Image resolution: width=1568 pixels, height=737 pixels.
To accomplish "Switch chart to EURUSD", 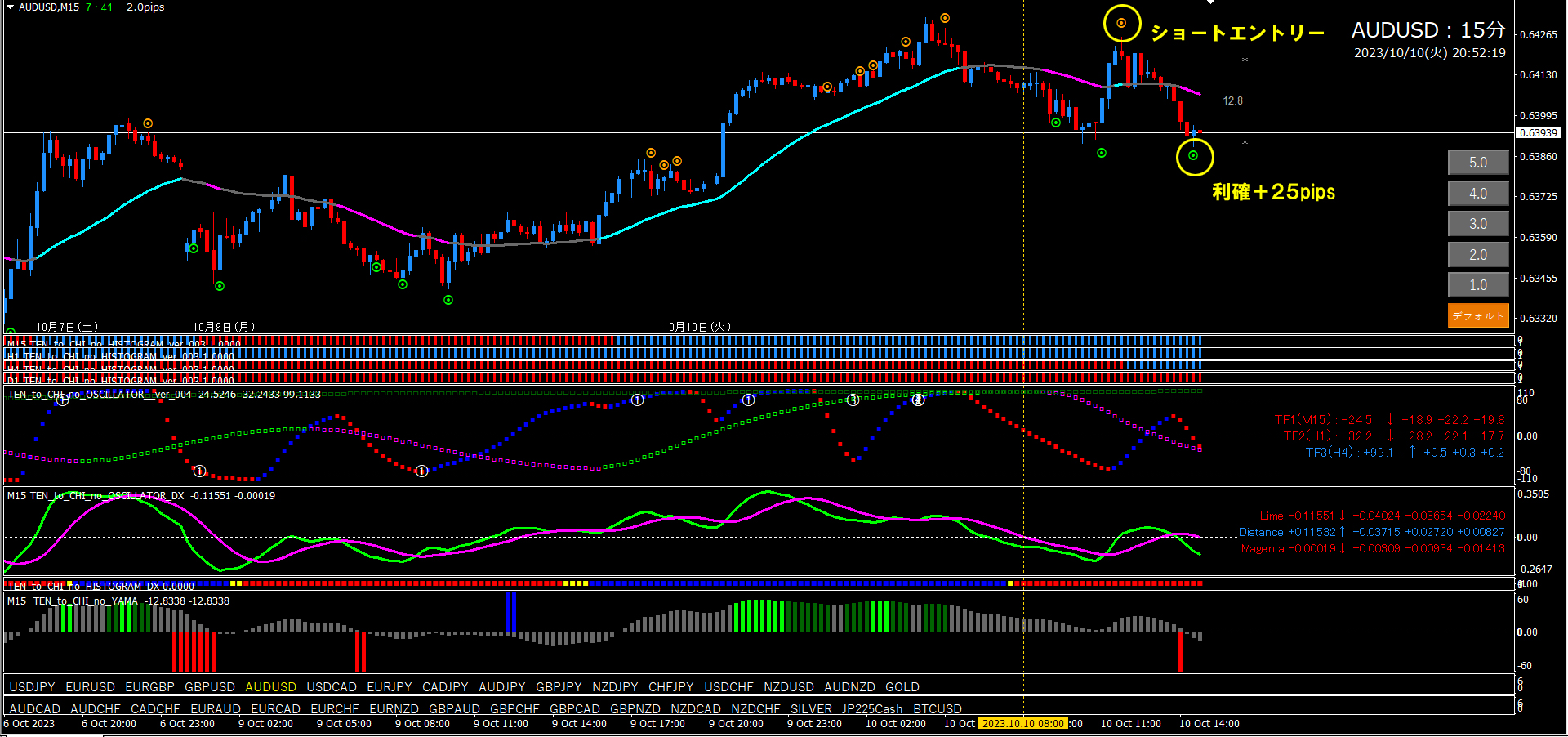I will (x=91, y=687).
